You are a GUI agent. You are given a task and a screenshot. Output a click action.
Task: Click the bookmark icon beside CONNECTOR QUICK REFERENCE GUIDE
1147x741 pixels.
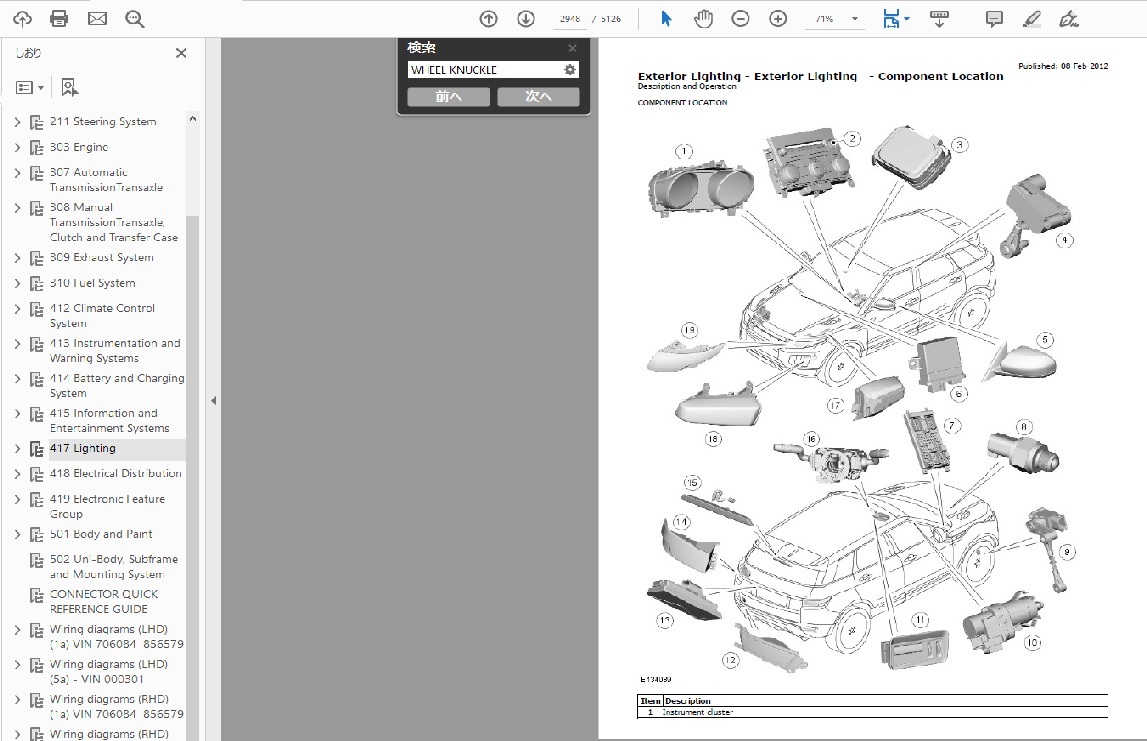pyautogui.click(x=37, y=595)
